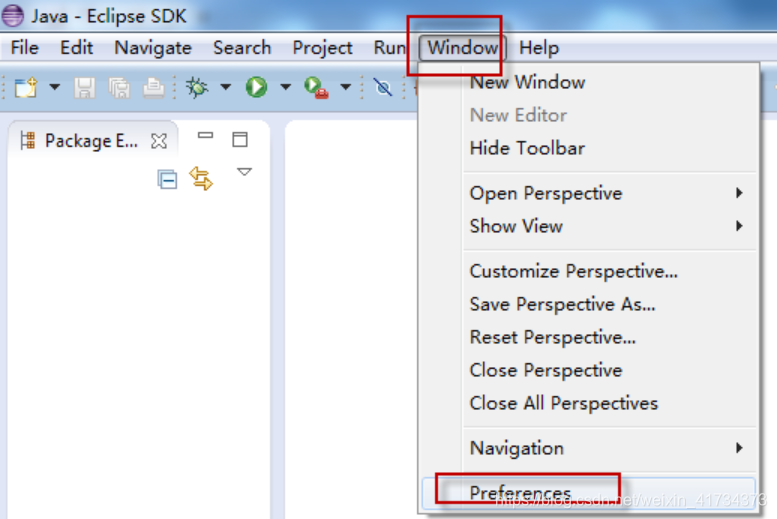Open the Navigate menu

[153, 48]
